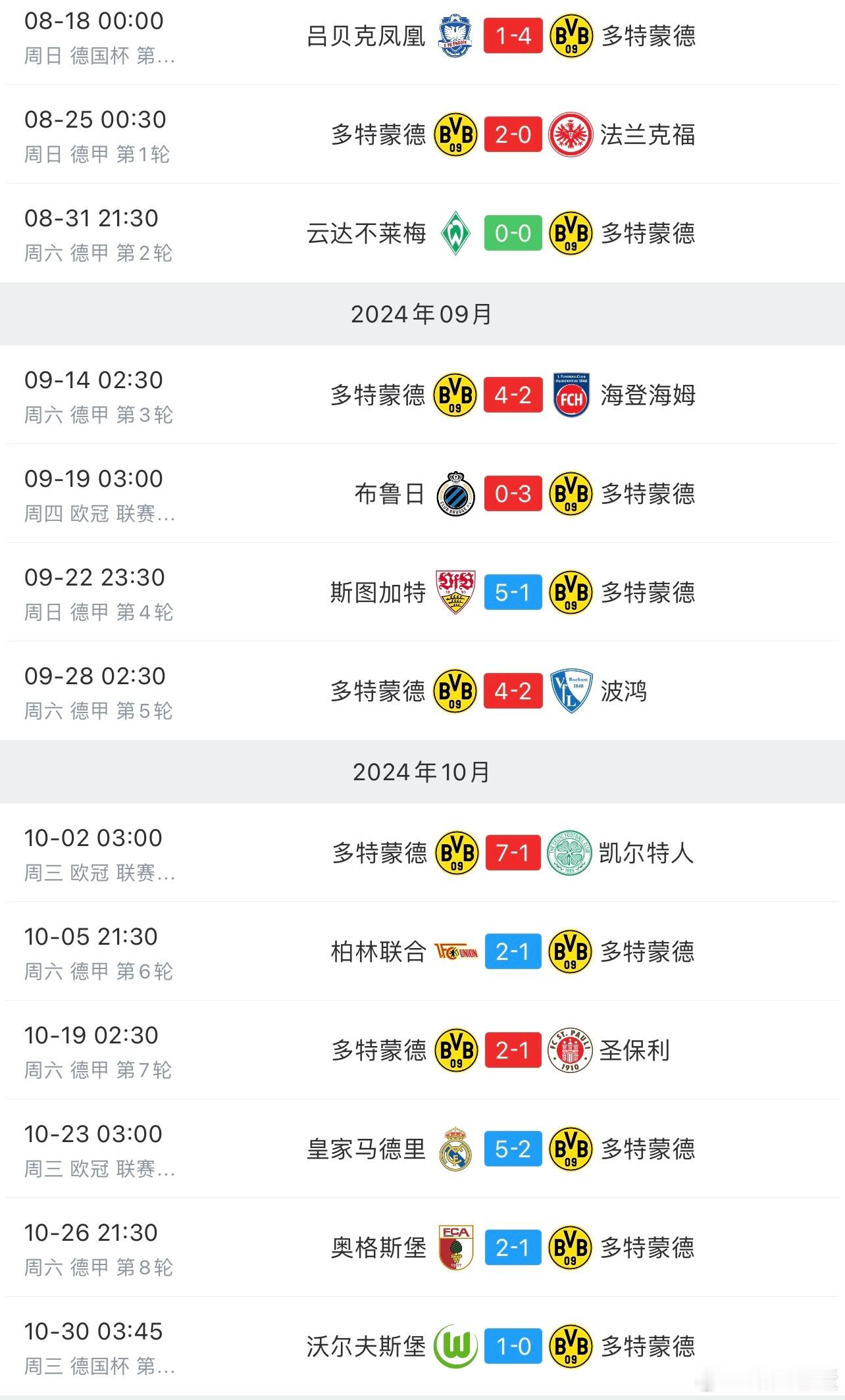
Task: Select the 2024年09月 section header
Action: tap(422, 314)
